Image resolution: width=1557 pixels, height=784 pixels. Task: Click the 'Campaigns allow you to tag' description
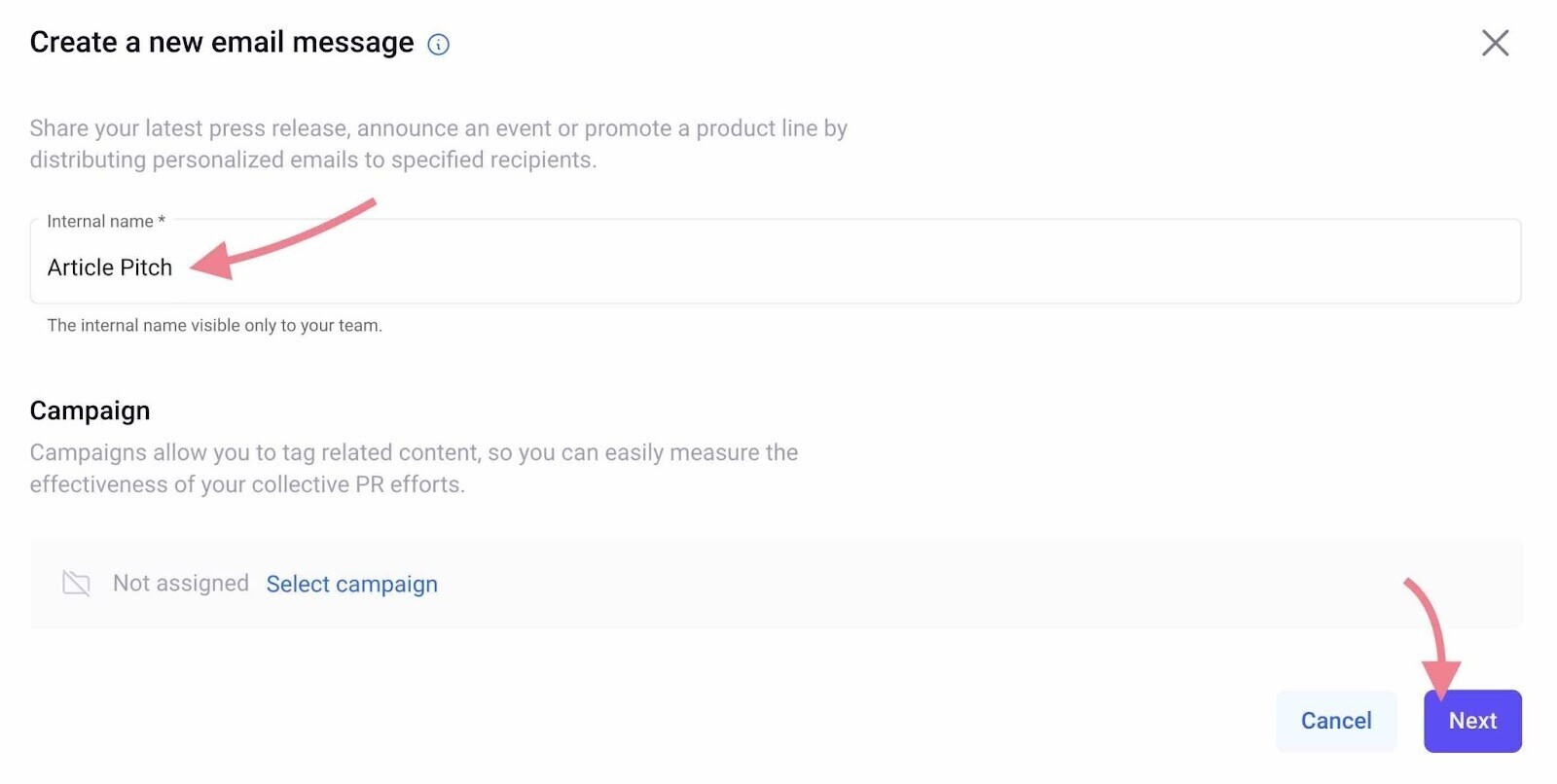click(x=414, y=468)
